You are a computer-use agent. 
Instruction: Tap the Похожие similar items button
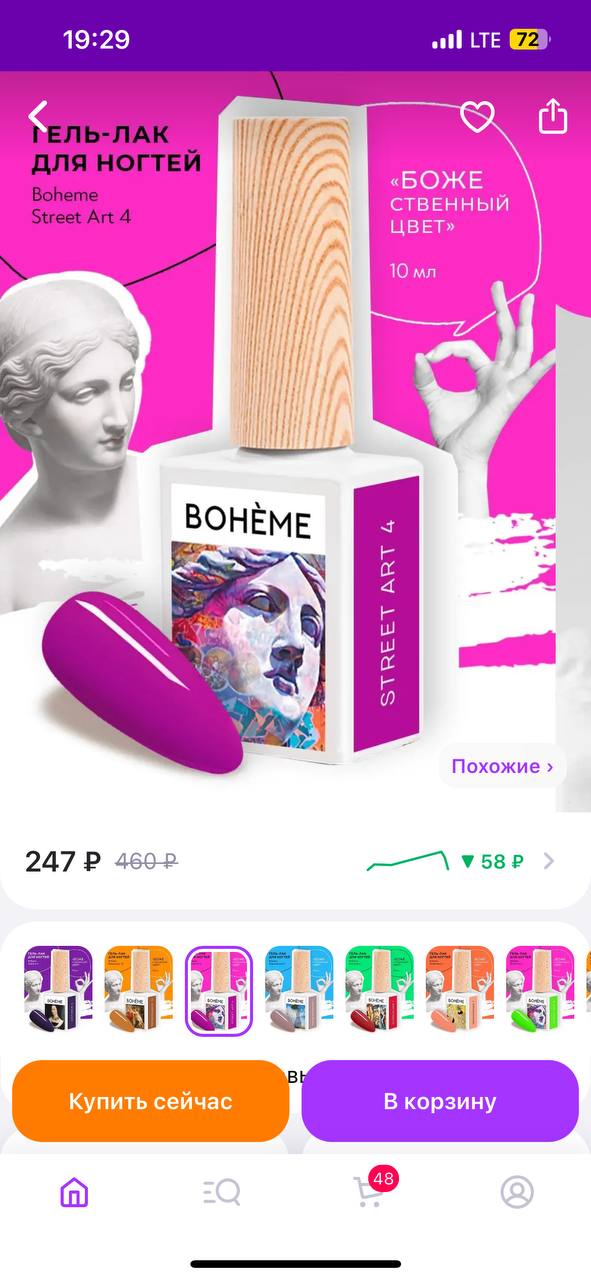point(502,767)
